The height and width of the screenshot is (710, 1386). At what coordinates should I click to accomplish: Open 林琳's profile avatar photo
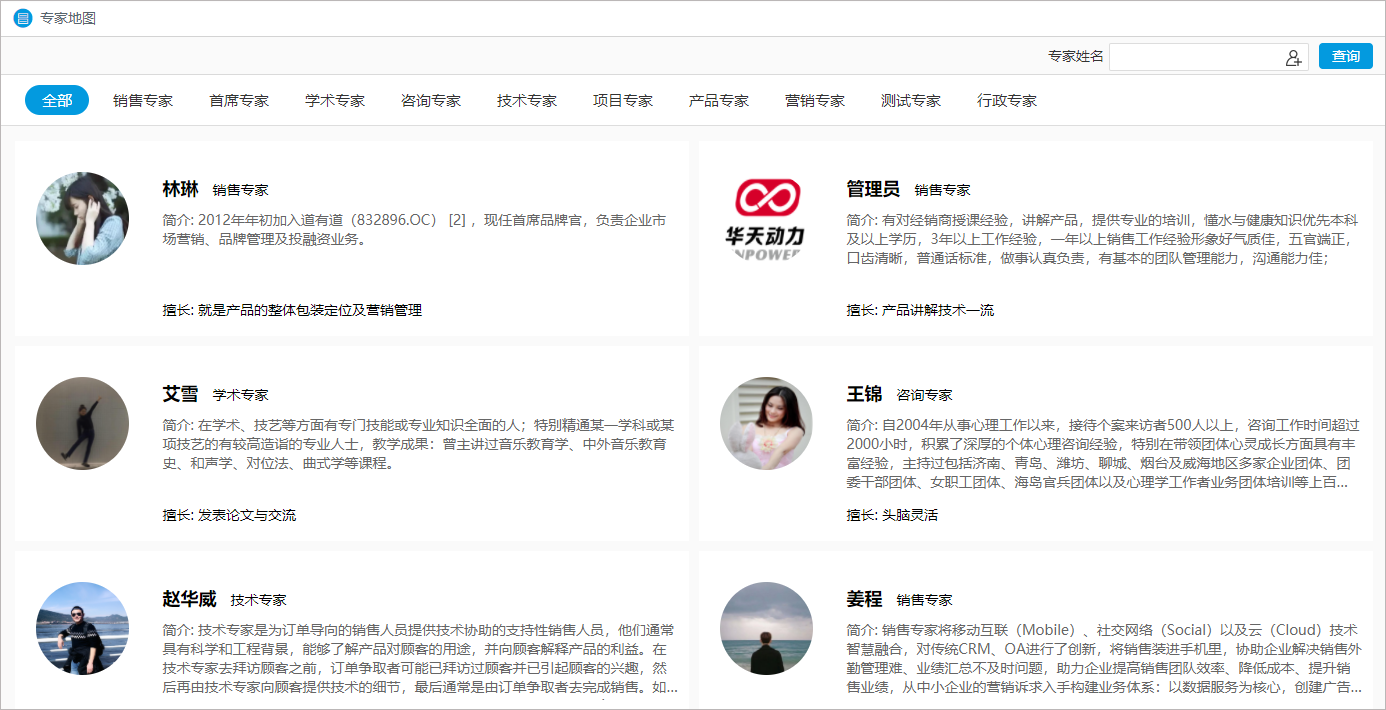tap(82, 218)
